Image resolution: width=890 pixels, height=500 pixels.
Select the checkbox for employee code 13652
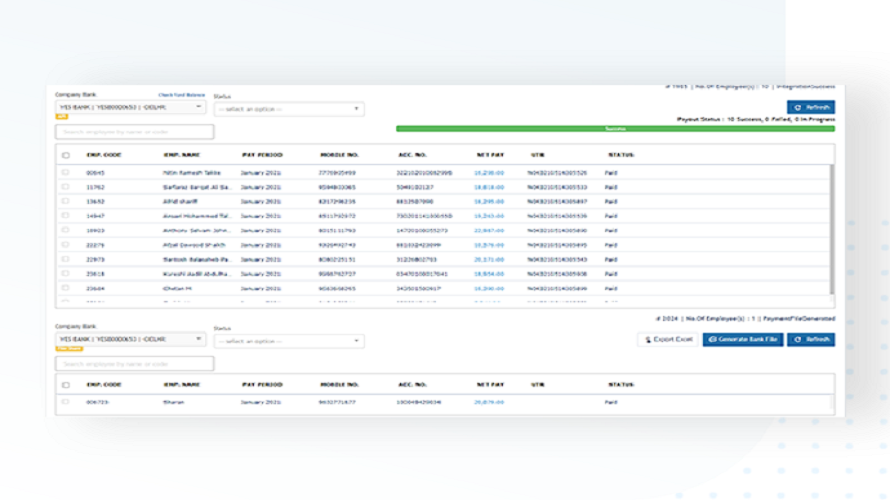click(66, 202)
